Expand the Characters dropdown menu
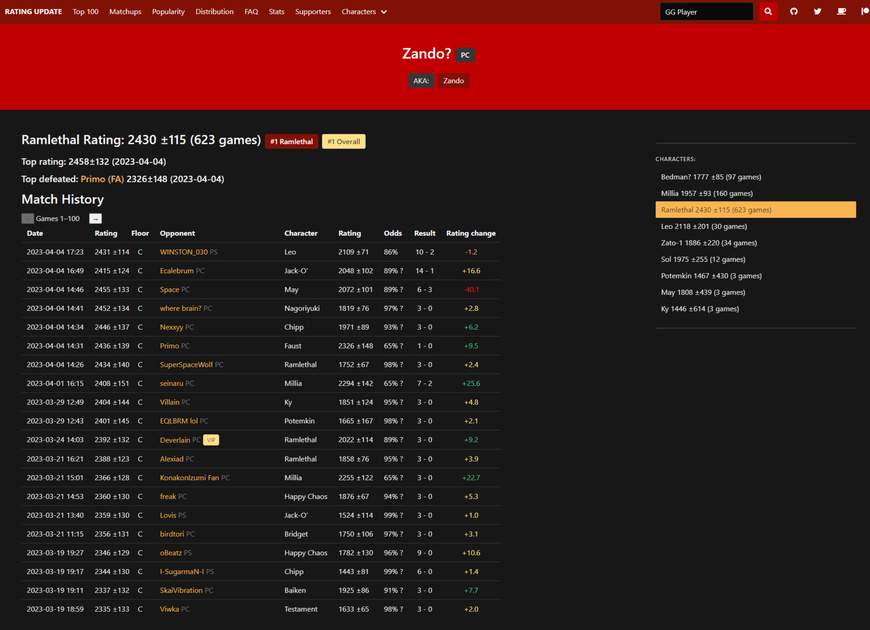 coord(364,12)
